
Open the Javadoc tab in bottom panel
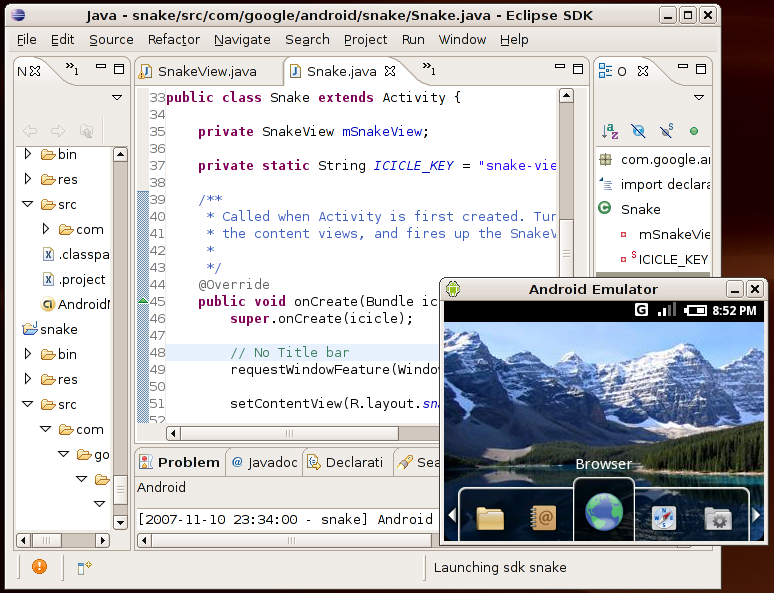(x=264, y=462)
